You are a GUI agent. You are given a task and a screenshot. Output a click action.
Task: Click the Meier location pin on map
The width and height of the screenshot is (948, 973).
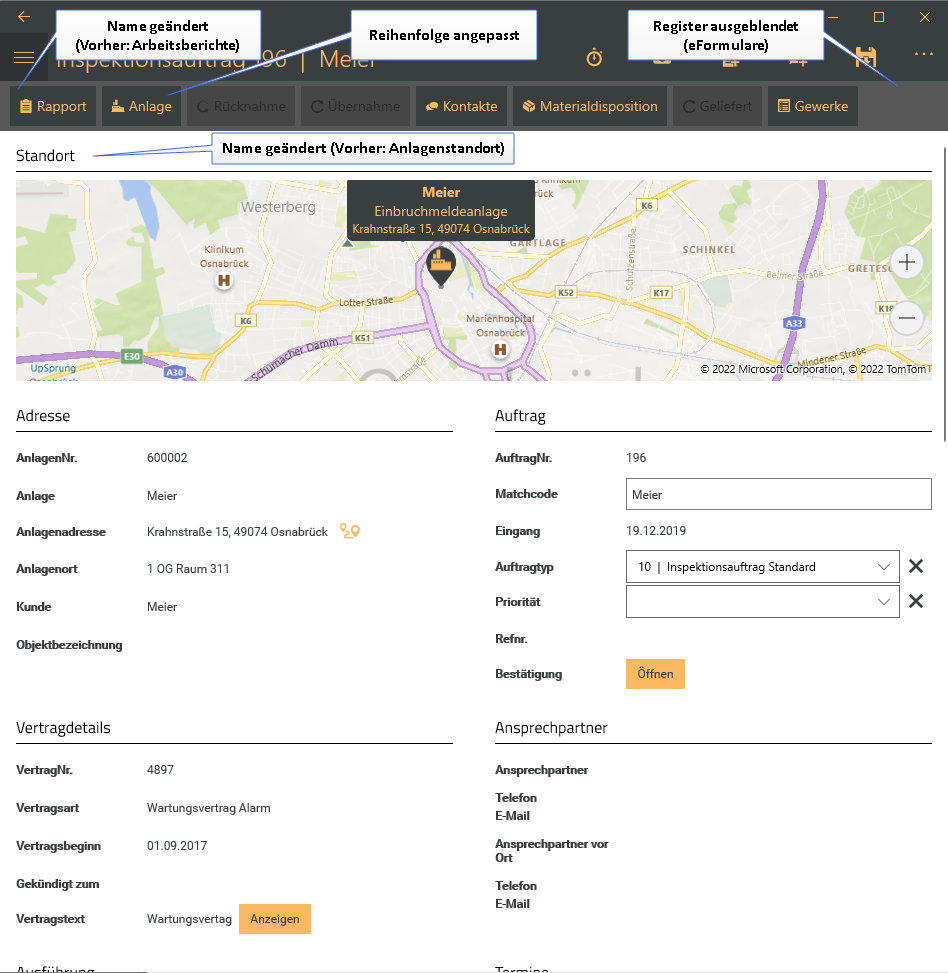441,266
